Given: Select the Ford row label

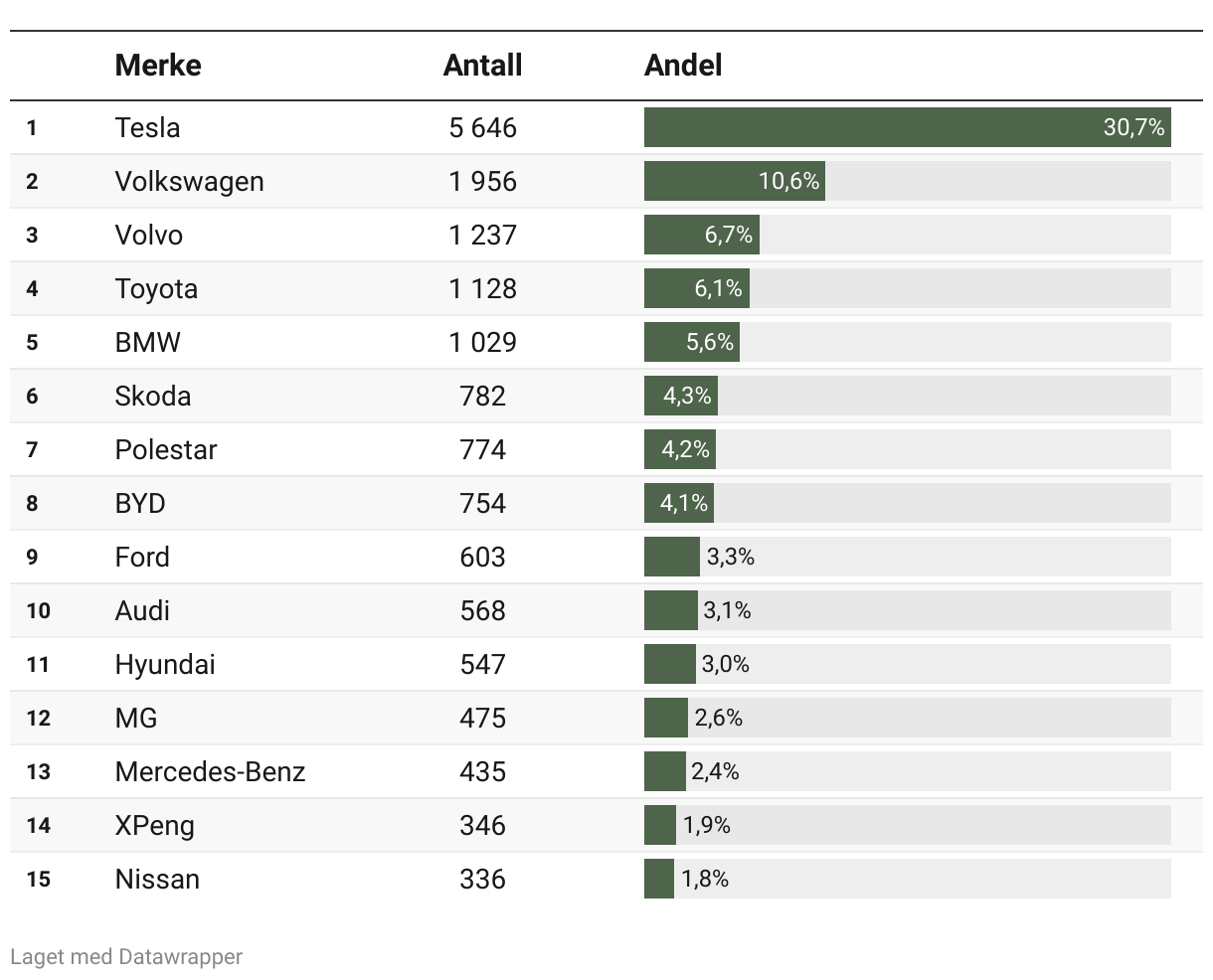Looking at the screenshot, I should 142,558.
